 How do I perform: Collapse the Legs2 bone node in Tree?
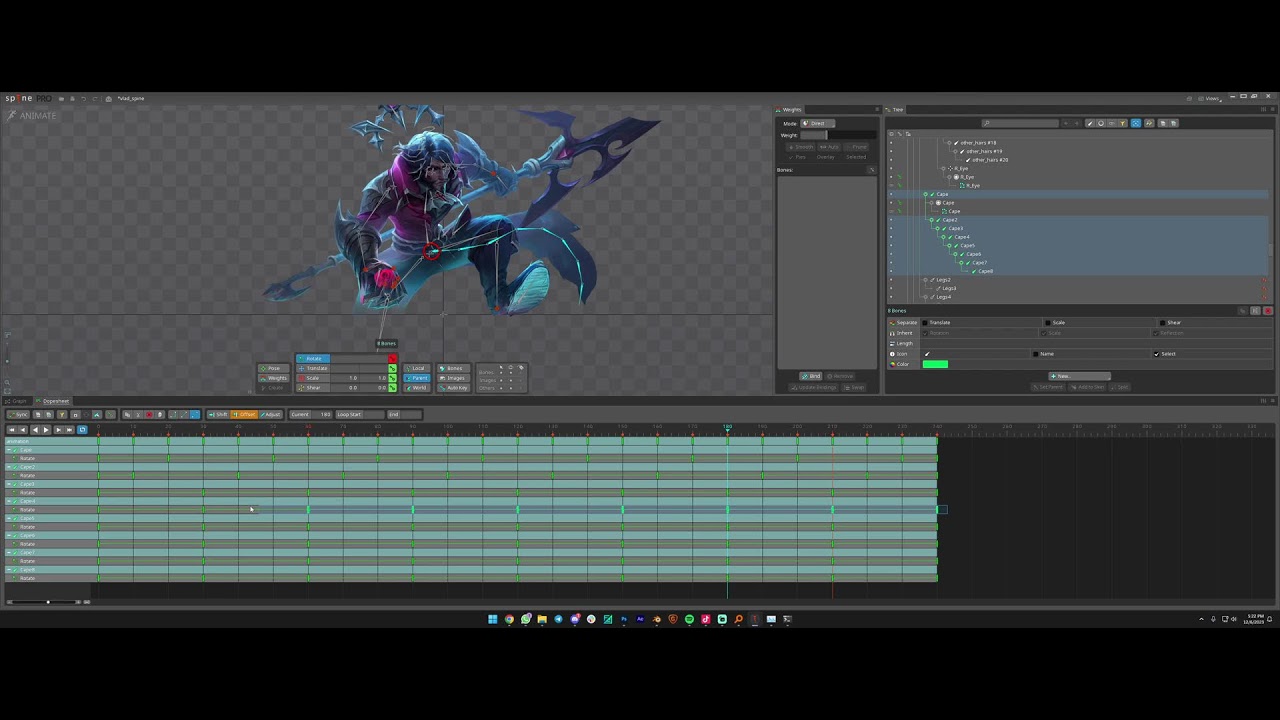click(926, 280)
